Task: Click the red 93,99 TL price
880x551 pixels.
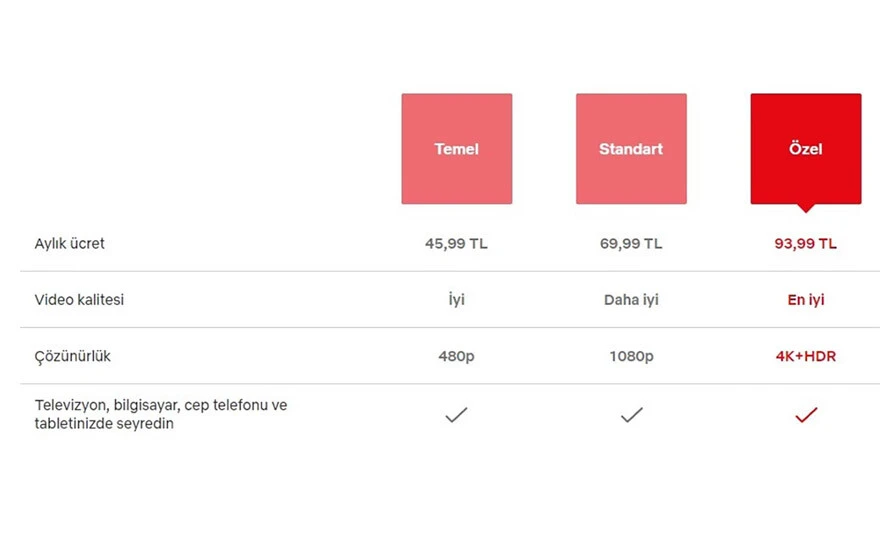Action: 805,243
